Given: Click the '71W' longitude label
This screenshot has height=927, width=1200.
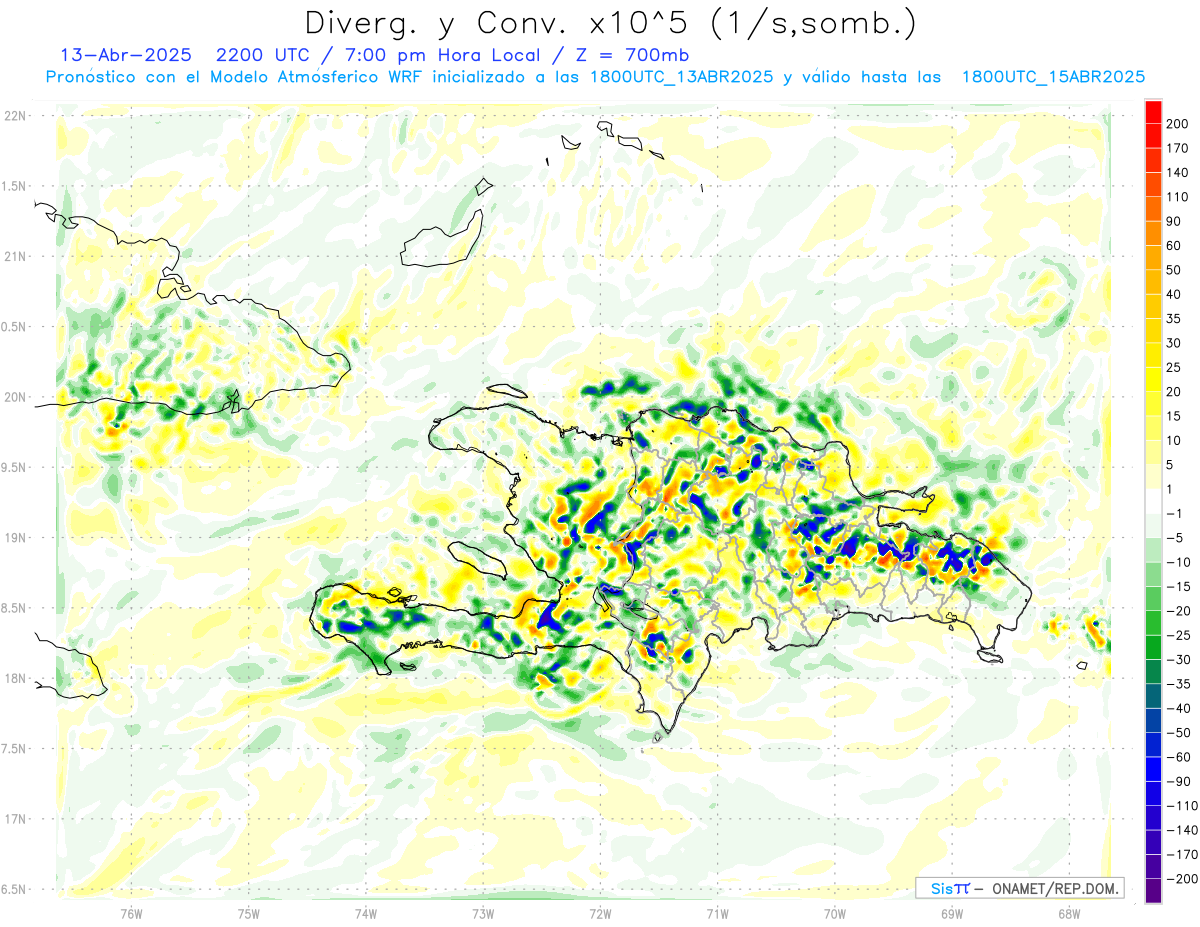Looking at the screenshot, I should (x=717, y=913).
